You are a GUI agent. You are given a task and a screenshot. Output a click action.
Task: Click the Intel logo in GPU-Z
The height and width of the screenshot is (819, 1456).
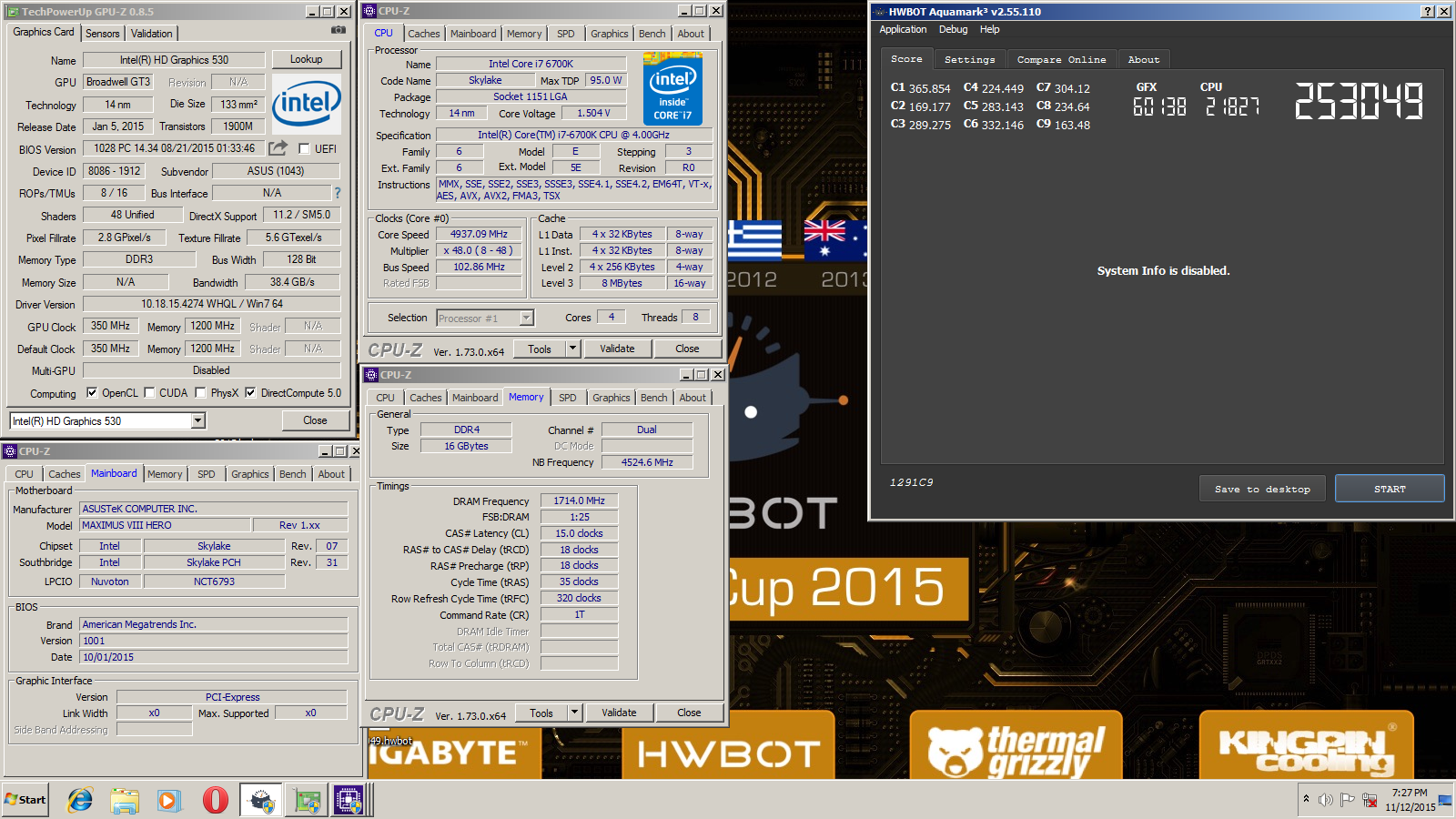pyautogui.click(x=307, y=104)
